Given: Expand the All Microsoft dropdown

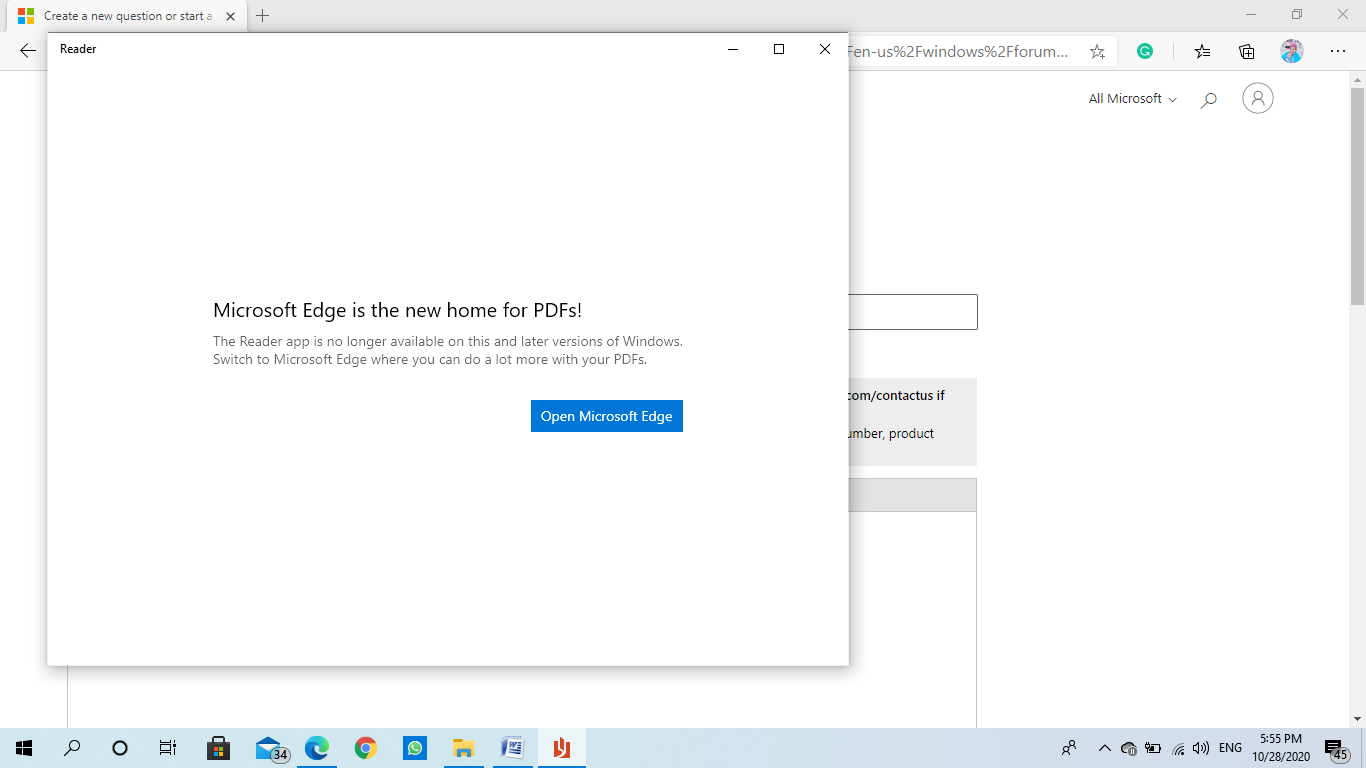Looking at the screenshot, I should click(x=1133, y=98).
